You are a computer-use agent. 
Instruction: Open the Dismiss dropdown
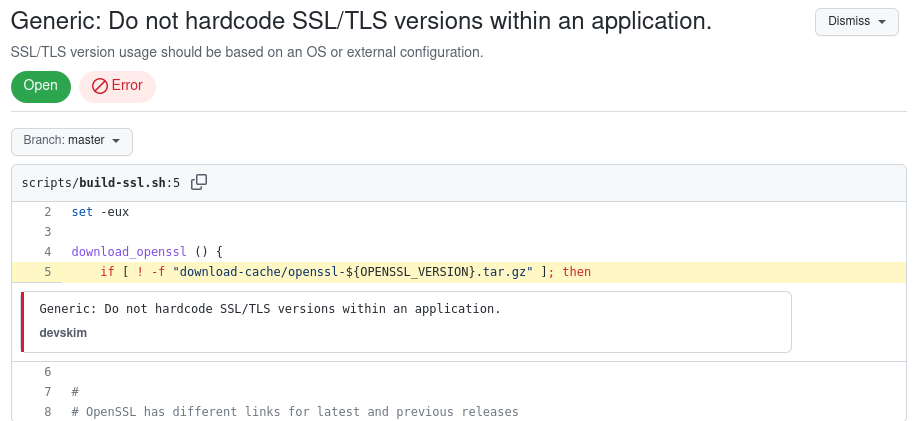point(857,22)
